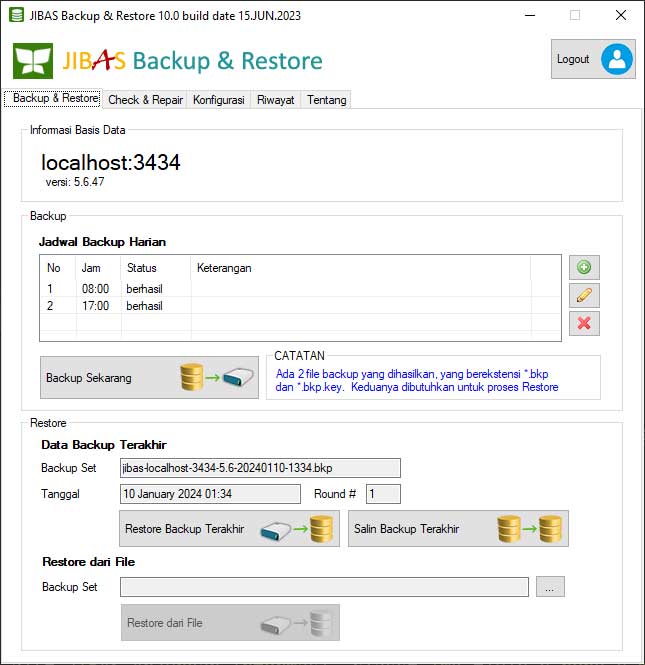Select the Backup & Restore tab
This screenshot has height=665, width=645.
tap(53, 98)
